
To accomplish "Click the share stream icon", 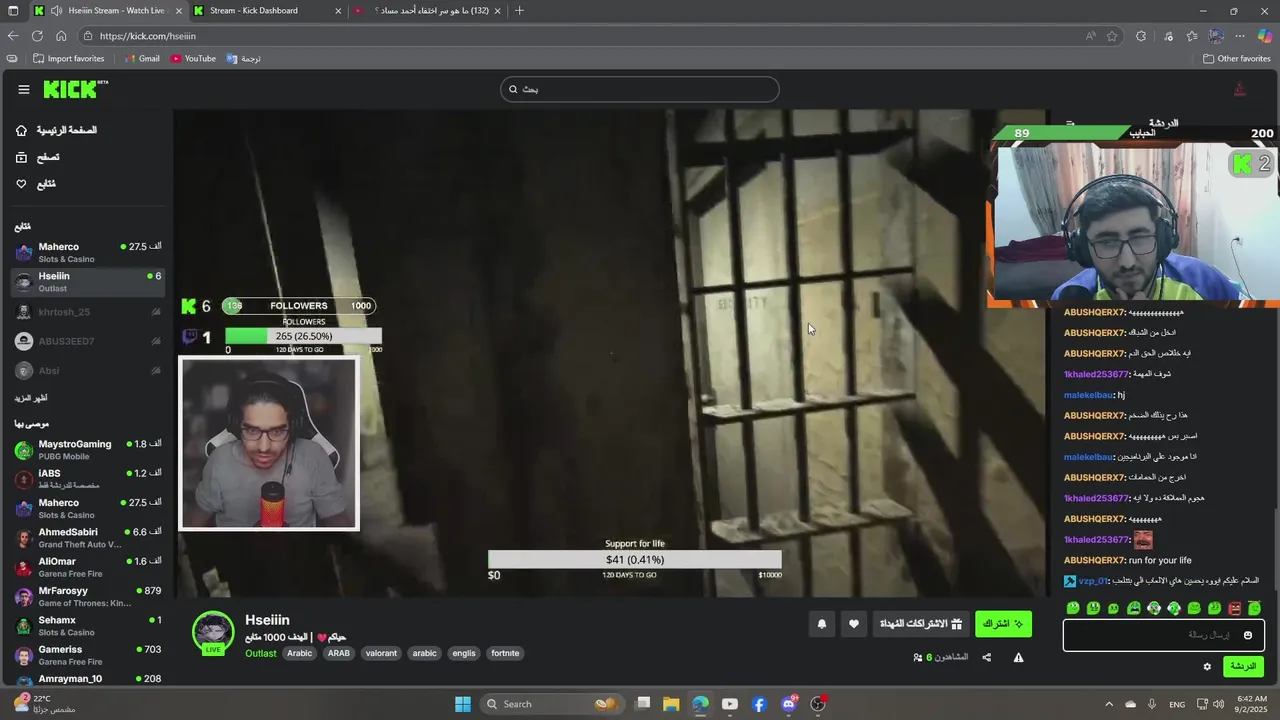I will [x=987, y=658].
